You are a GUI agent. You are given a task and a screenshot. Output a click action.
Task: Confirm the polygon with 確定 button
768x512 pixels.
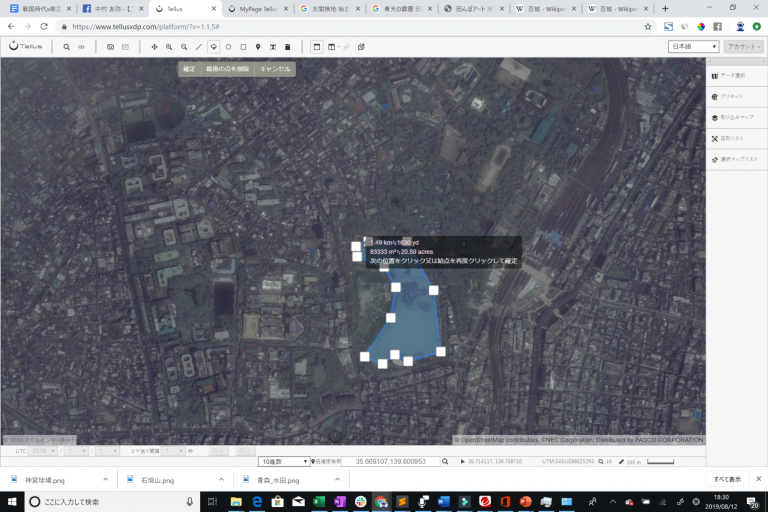[x=189, y=69]
